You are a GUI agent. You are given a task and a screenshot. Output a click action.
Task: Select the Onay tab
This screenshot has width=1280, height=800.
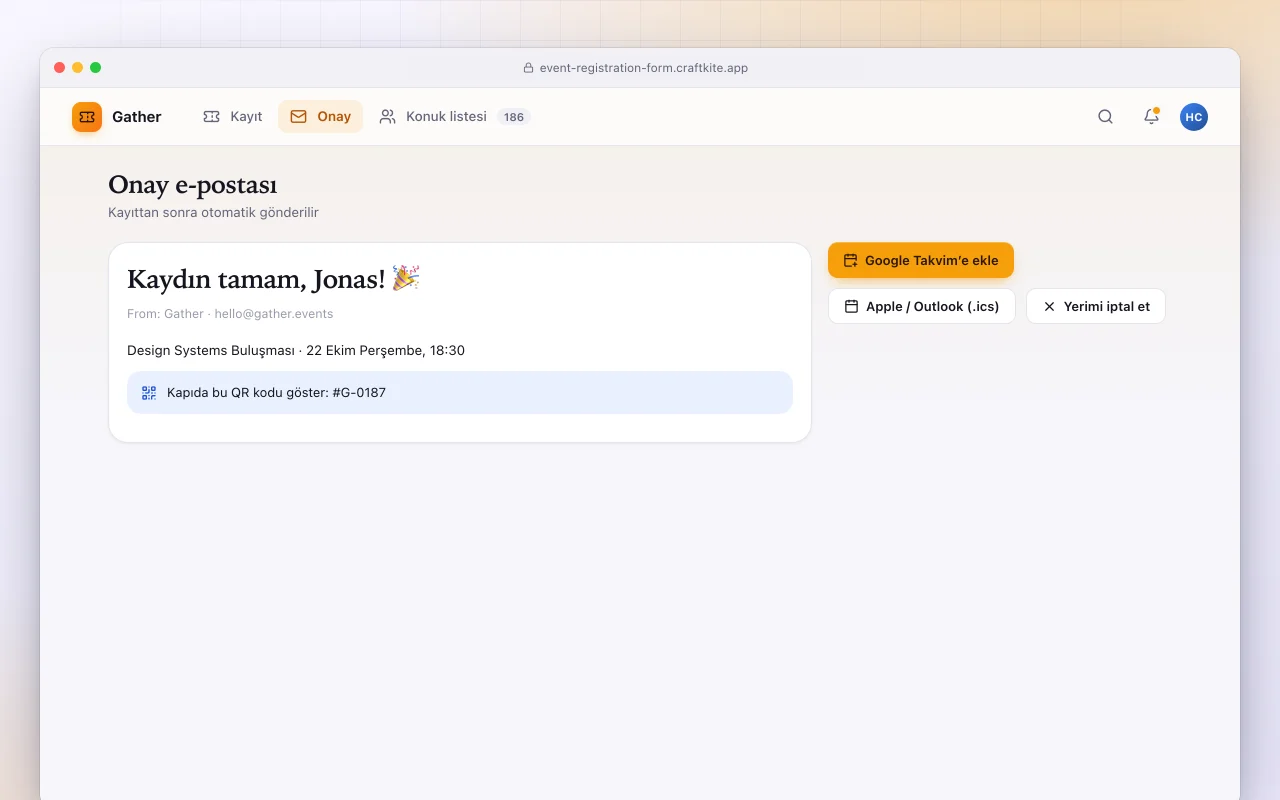(x=320, y=117)
